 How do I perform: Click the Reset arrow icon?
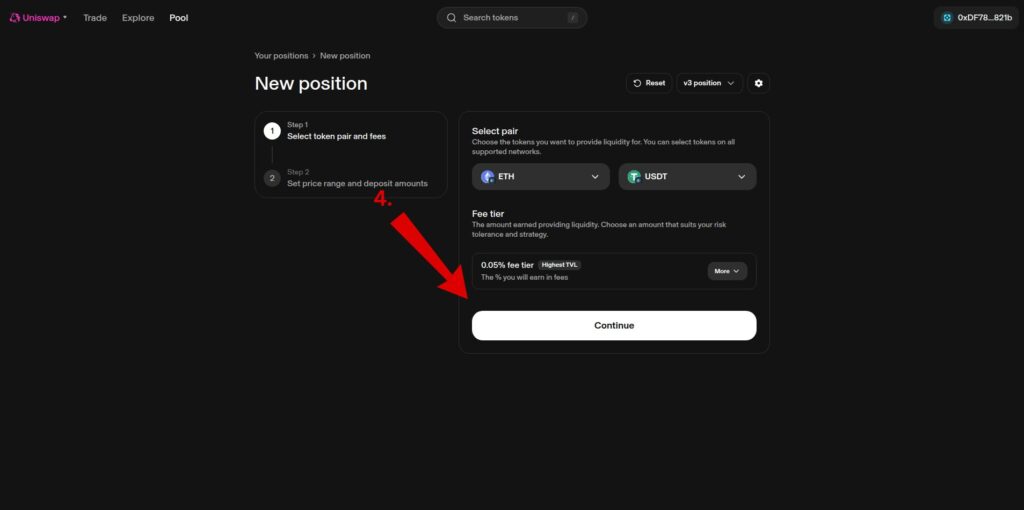[x=637, y=83]
